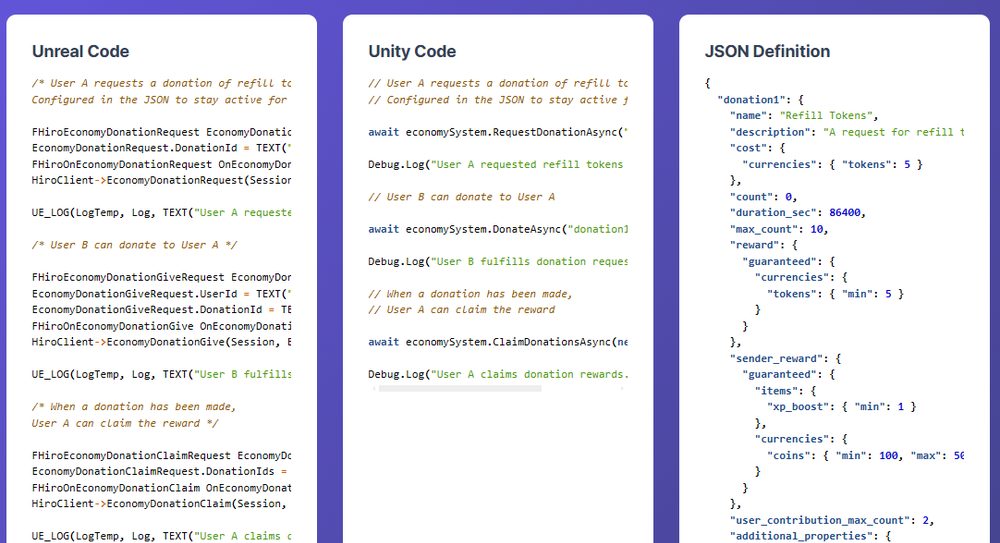This screenshot has height=543, width=1000.
Task: Click line "EconomyDonationGiveRequest.DonationId = TE"
Action: coord(161,309)
